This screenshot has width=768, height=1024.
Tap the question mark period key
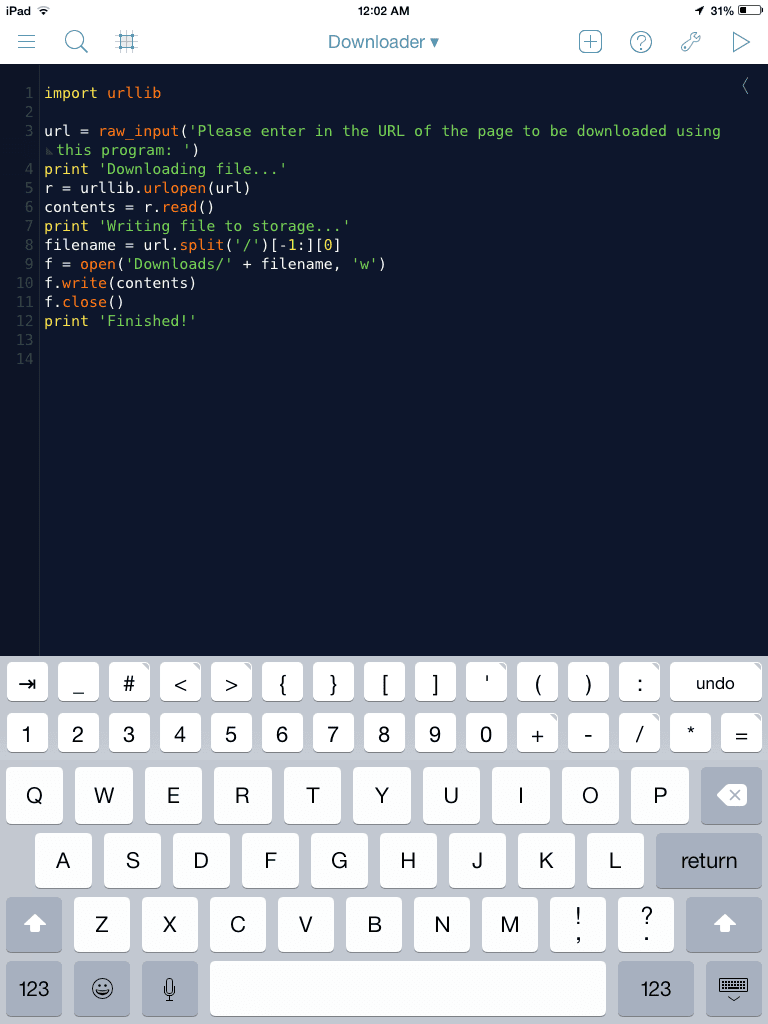coord(646,924)
